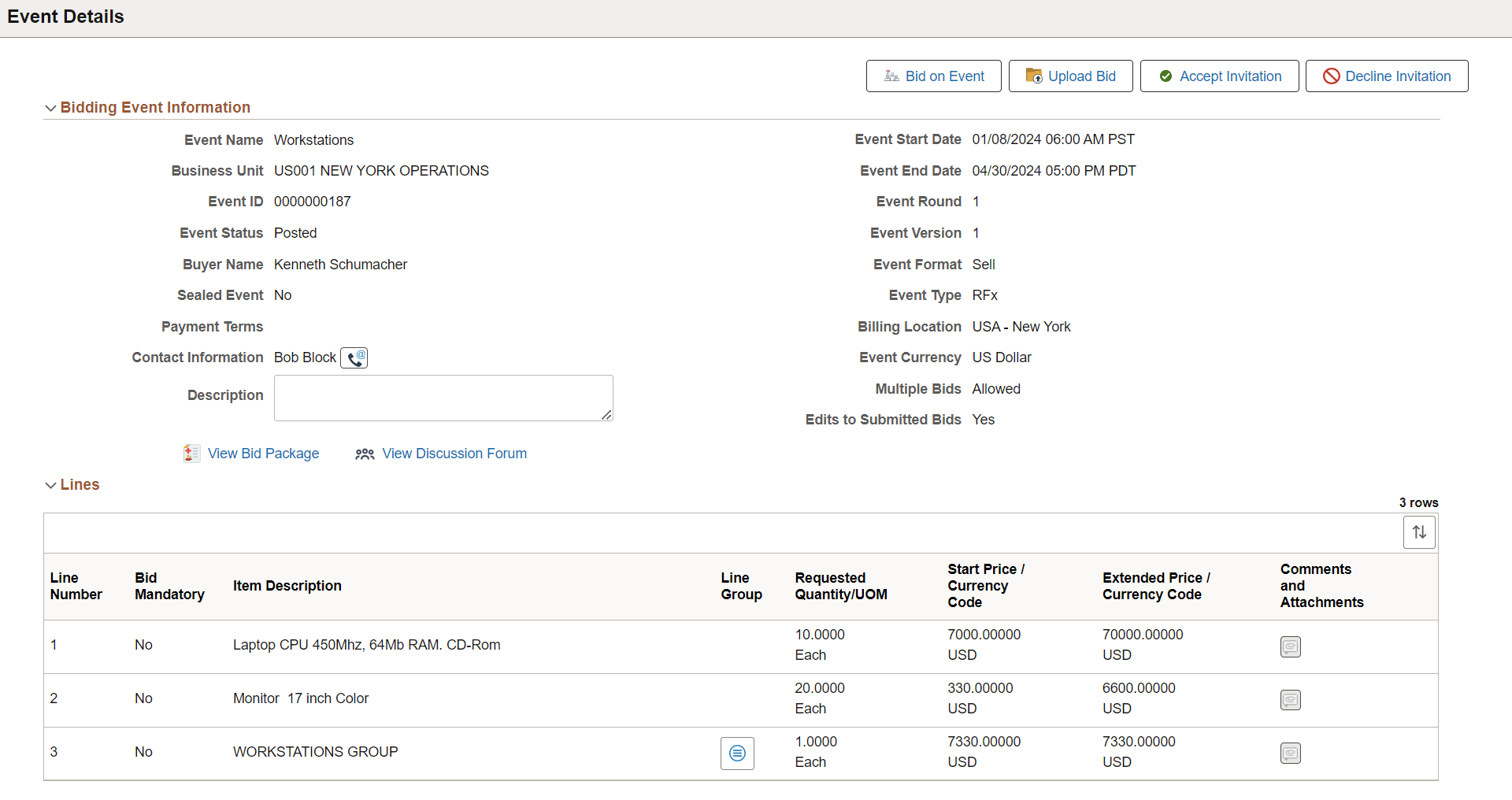Open comments icon for the Monitor line
This screenshot has height=800, width=1512.
pos(1291,700)
